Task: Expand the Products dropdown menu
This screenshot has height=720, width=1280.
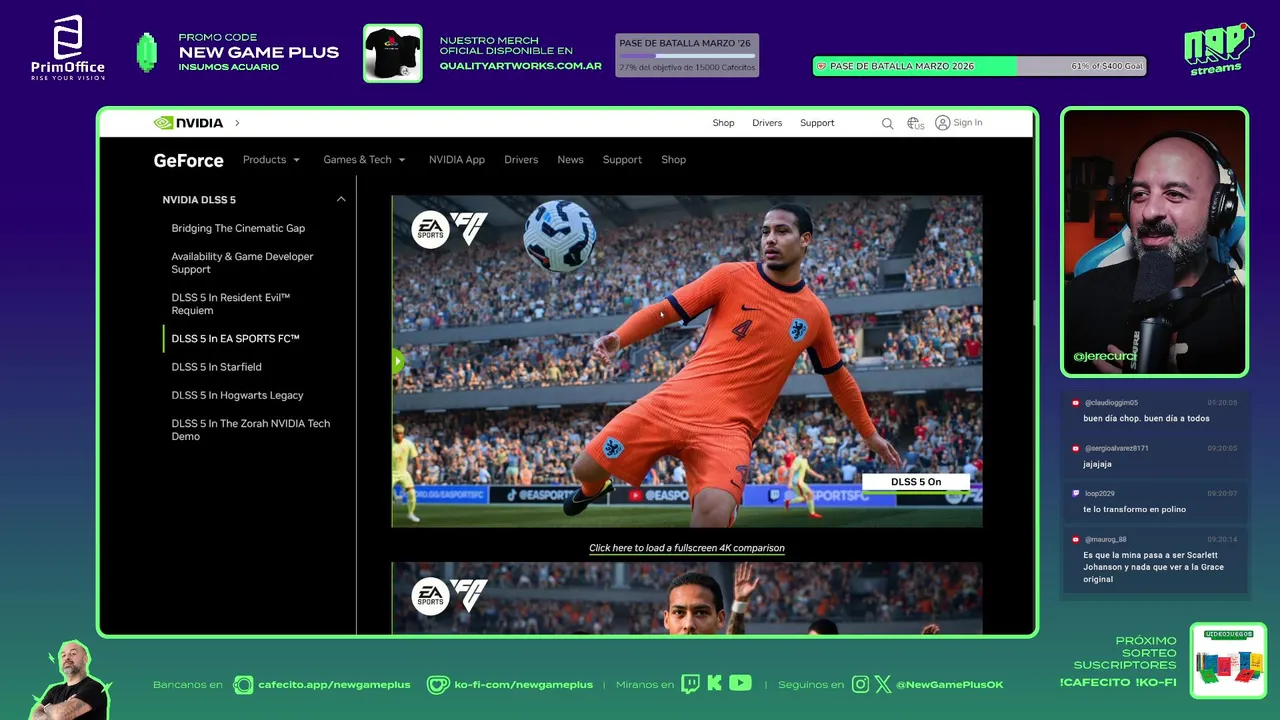Action: (x=271, y=160)
